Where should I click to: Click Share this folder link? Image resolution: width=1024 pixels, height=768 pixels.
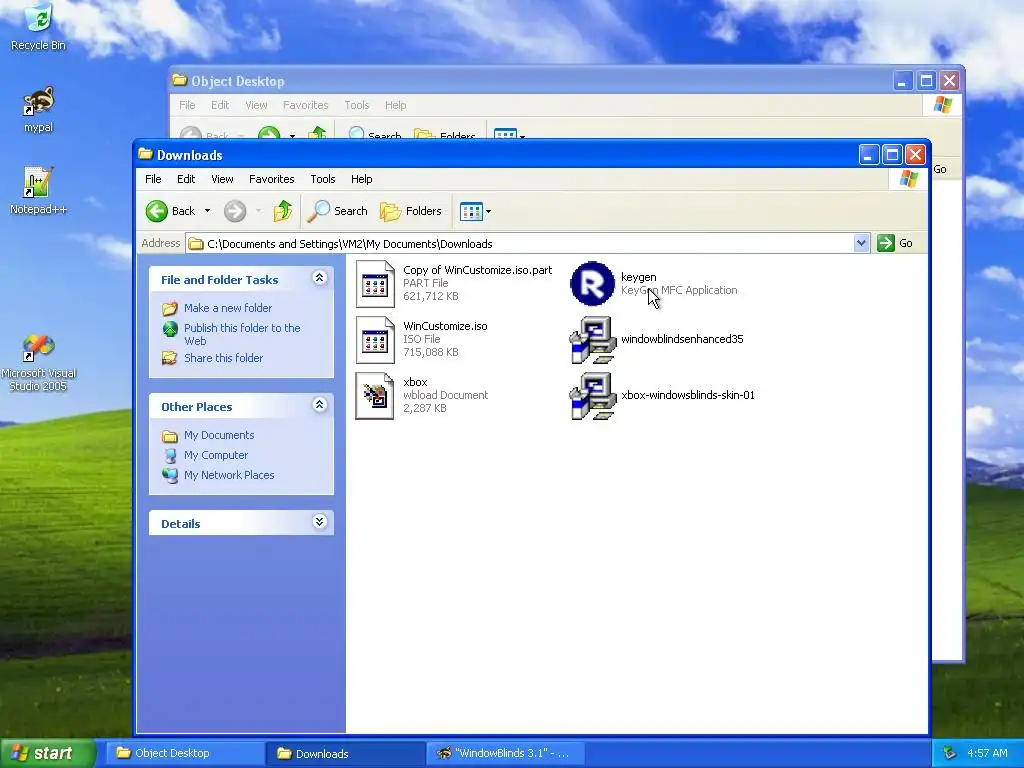pyautogui.click(x=223, y=358)
